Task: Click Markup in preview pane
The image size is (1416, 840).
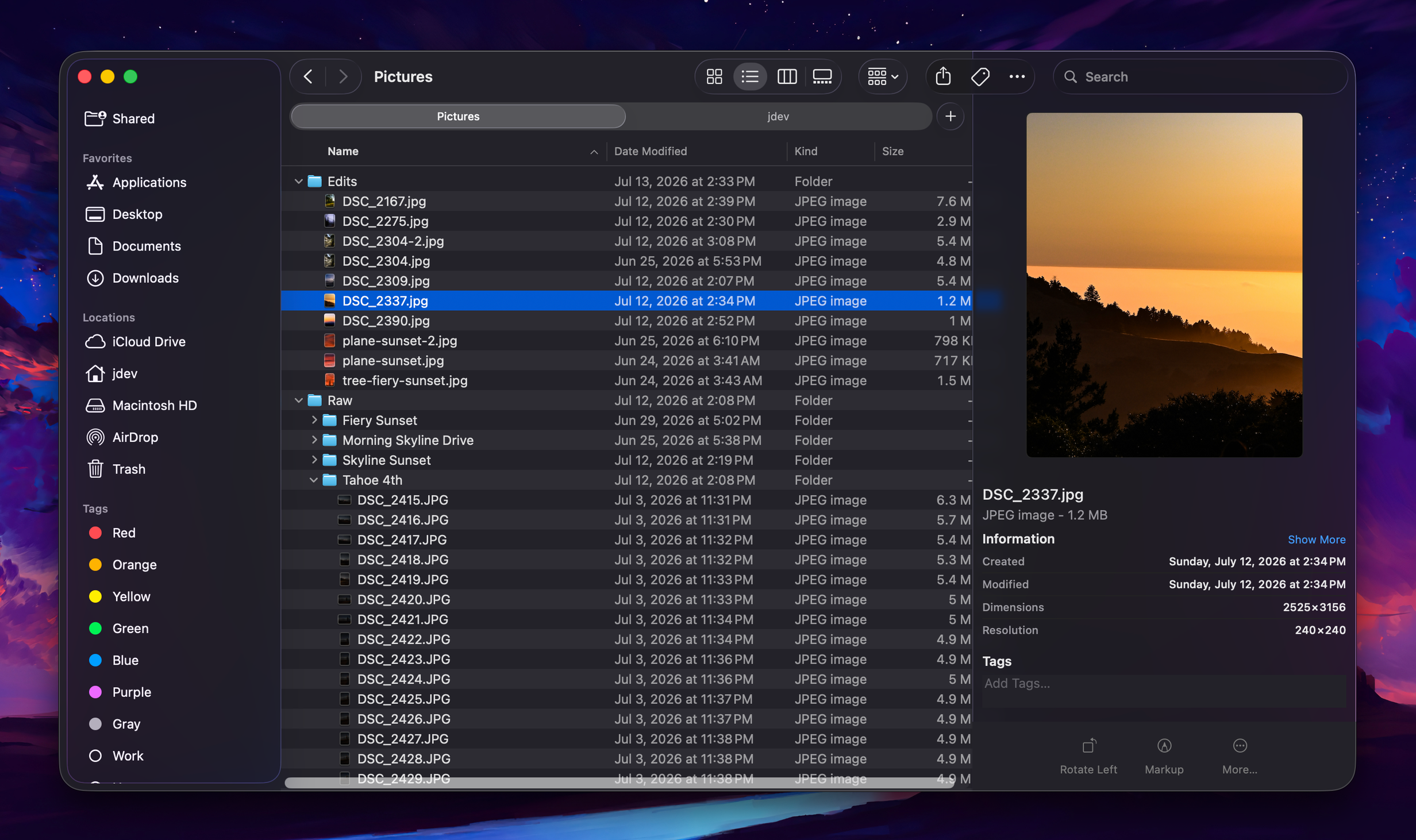Action: pyautogui.click(x=1164, y=757)
